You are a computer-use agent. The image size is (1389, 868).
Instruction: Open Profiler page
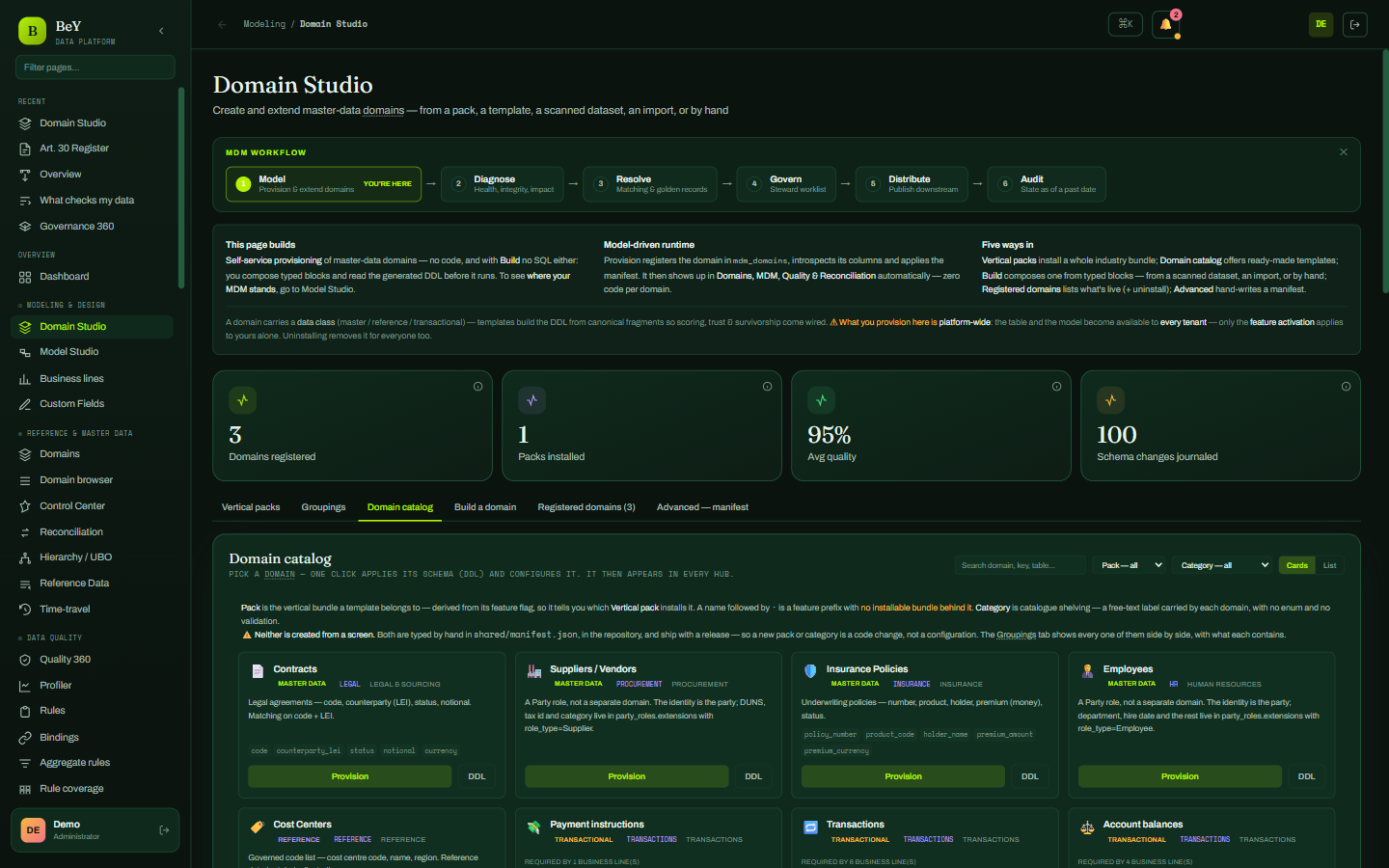point(93,686)
